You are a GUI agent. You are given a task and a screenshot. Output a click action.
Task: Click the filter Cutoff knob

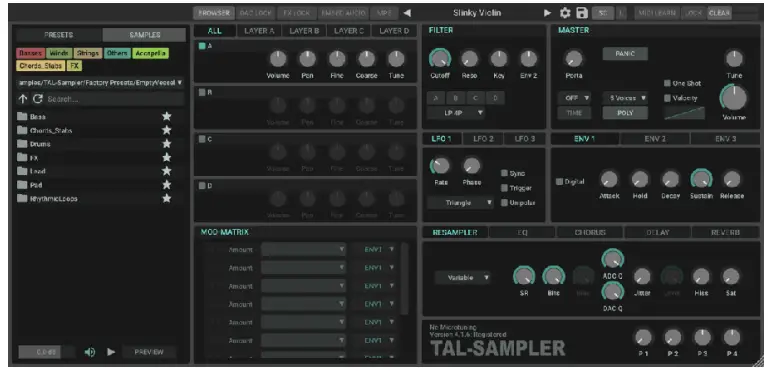(x=440, y=59)
